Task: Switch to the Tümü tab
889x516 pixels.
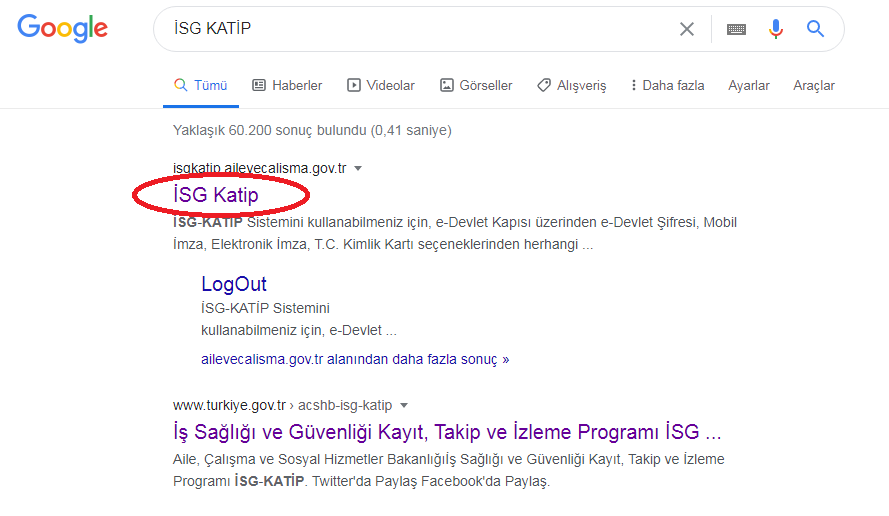Action: pyautogui.click(x=201, y=85)
